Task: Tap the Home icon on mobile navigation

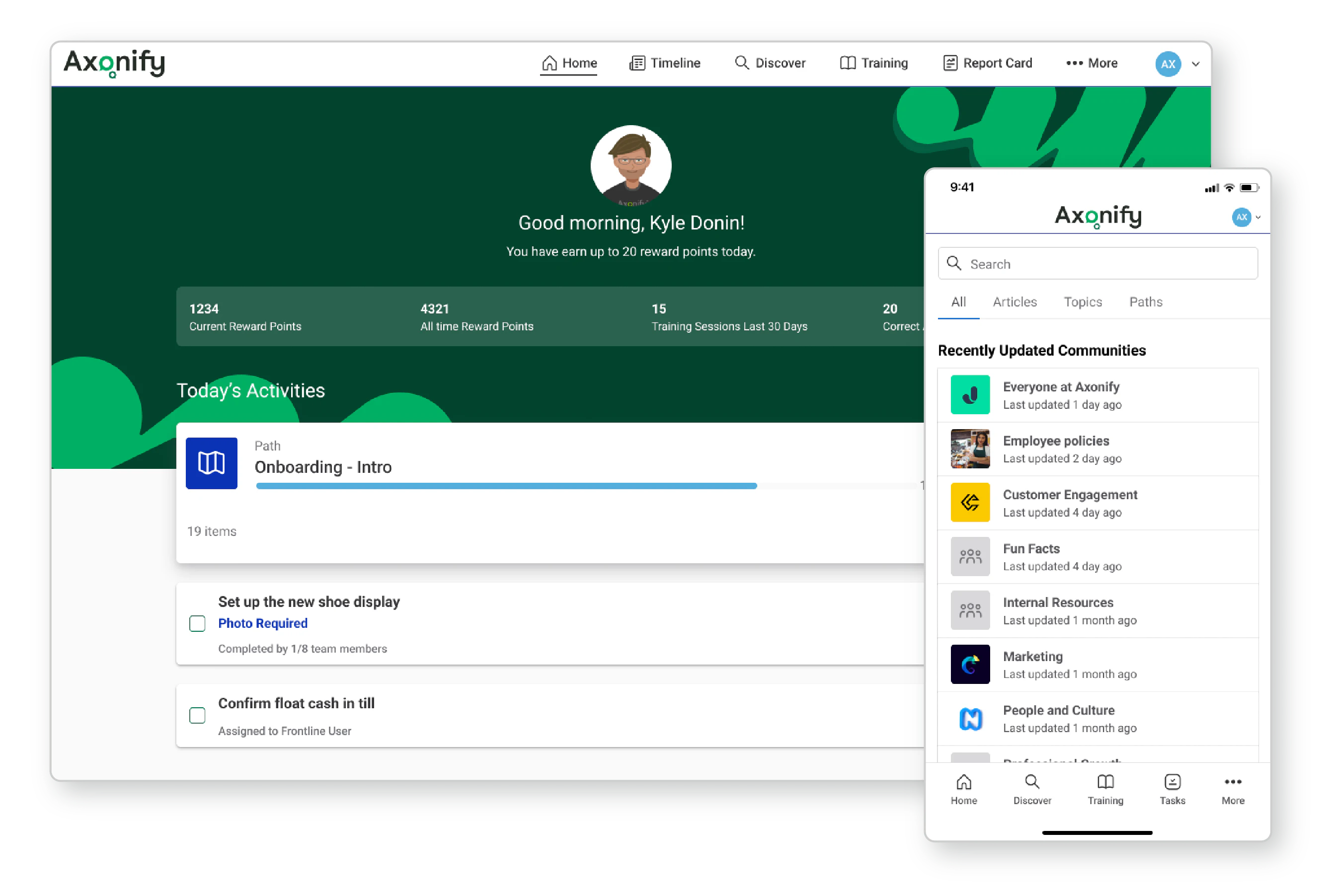Action: click(x=964, y=789)
